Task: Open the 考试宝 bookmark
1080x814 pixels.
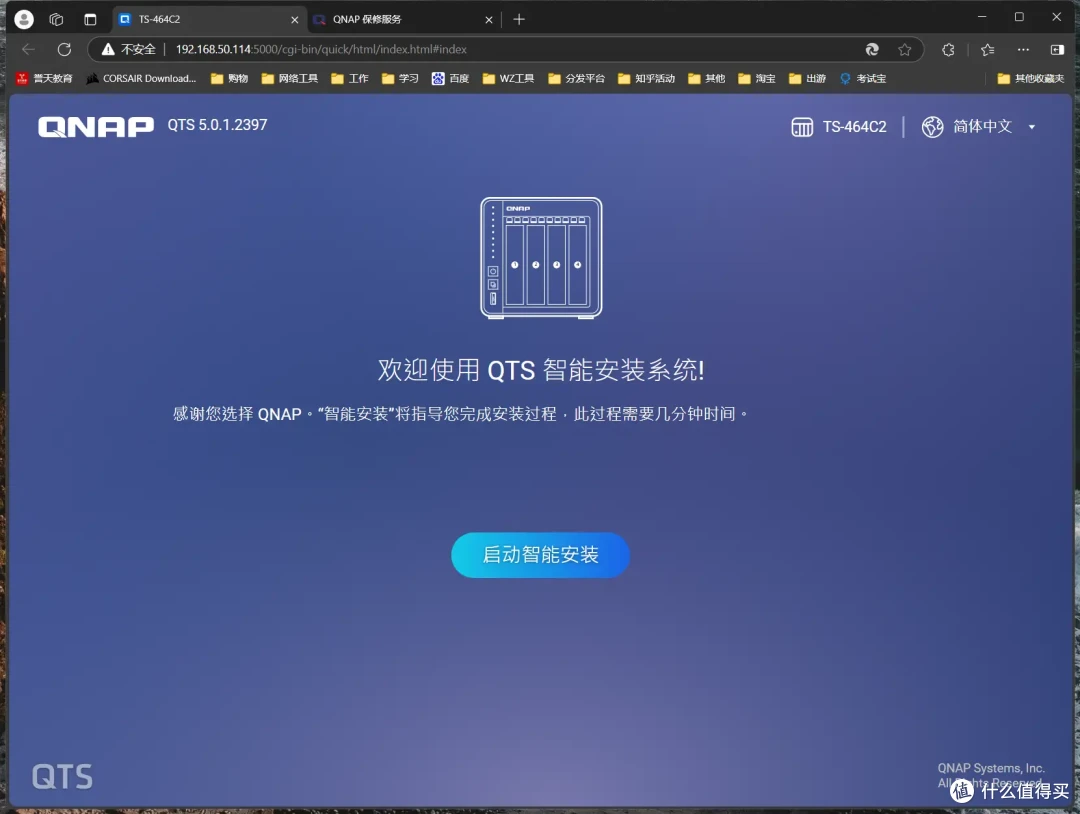Action: coord(863,79)
